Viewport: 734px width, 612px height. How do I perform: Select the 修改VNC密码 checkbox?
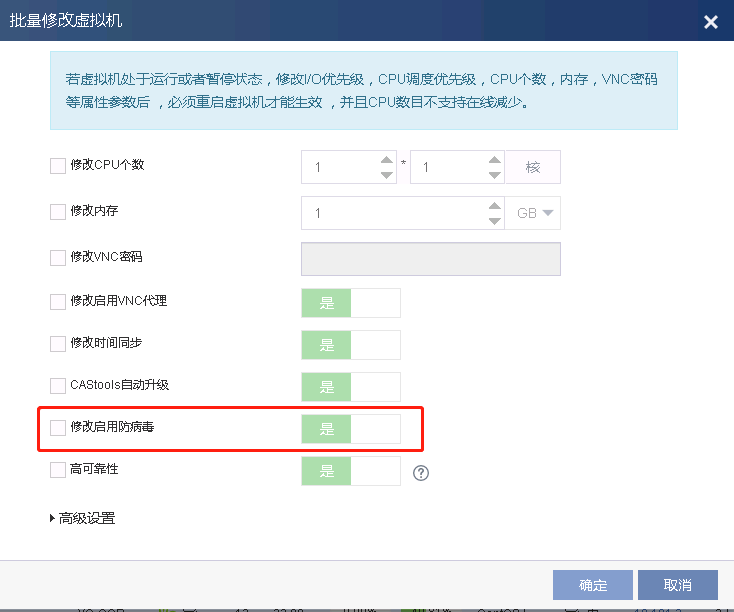tap(58, 258)
